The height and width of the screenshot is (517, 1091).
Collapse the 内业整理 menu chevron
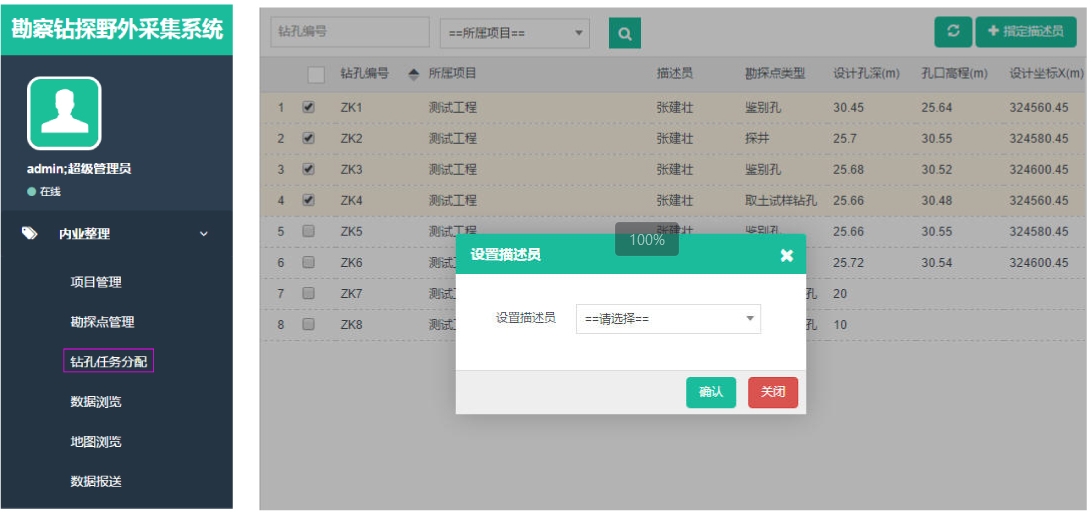[204, 234]
